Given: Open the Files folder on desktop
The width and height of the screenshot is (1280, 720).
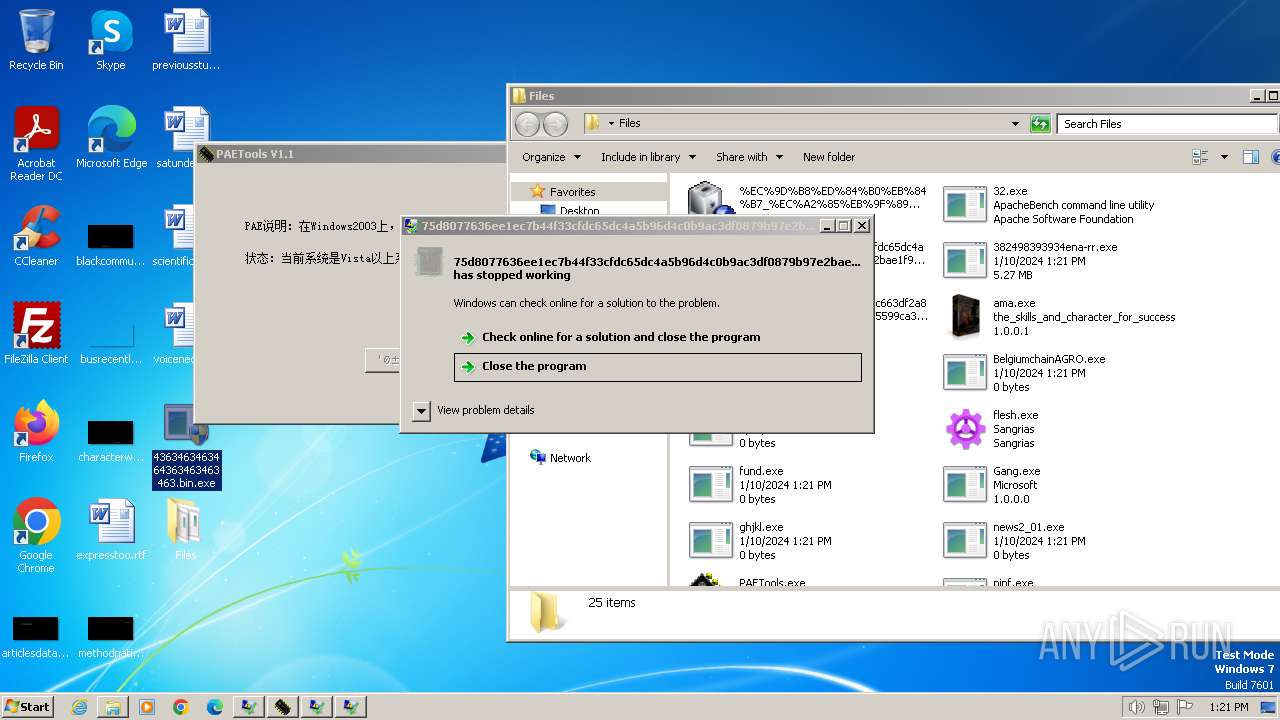Looking at the screenshot, I should coord(186,530).
